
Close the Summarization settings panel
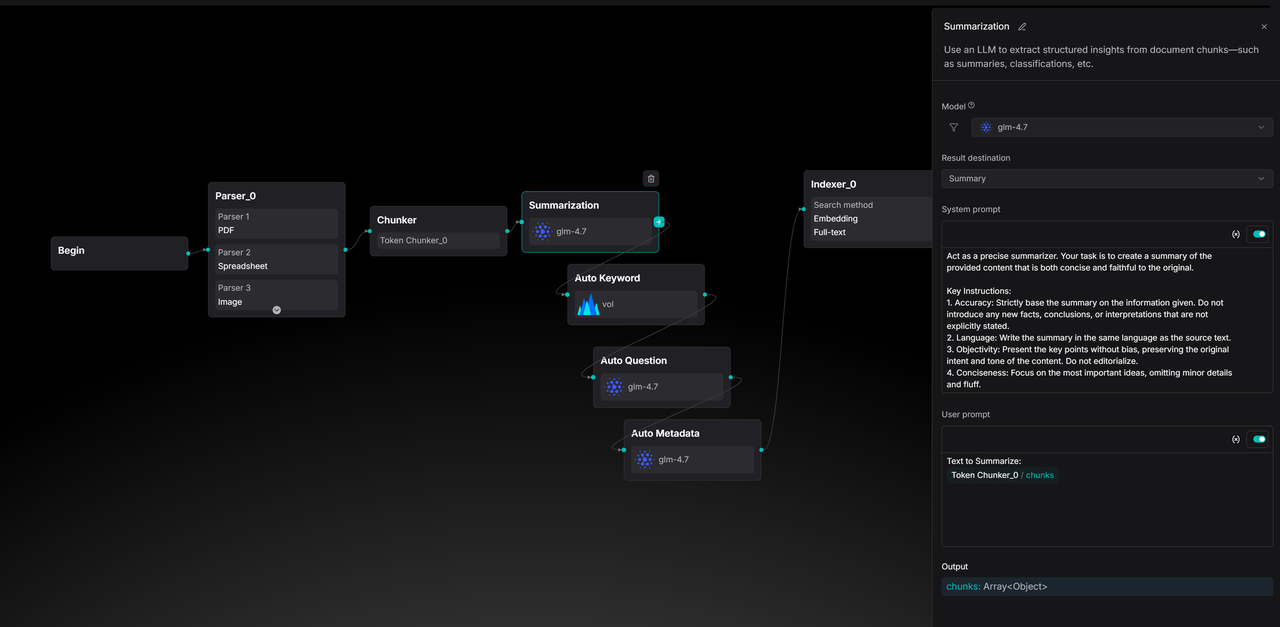[x=1264, y=27]
